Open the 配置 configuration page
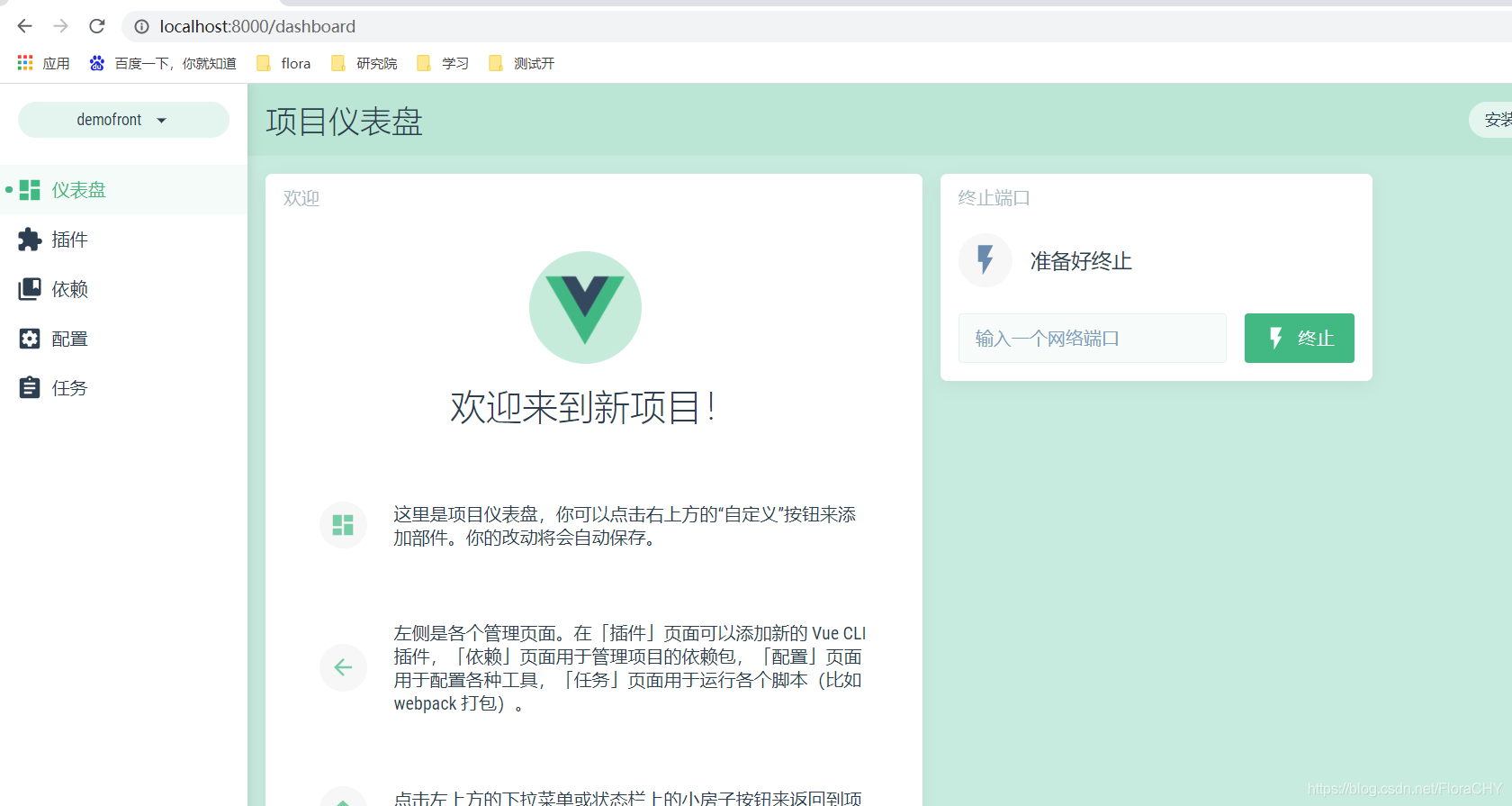This screenshot has height=806, width=1512. pyautogui.click(x=123, y=339)
